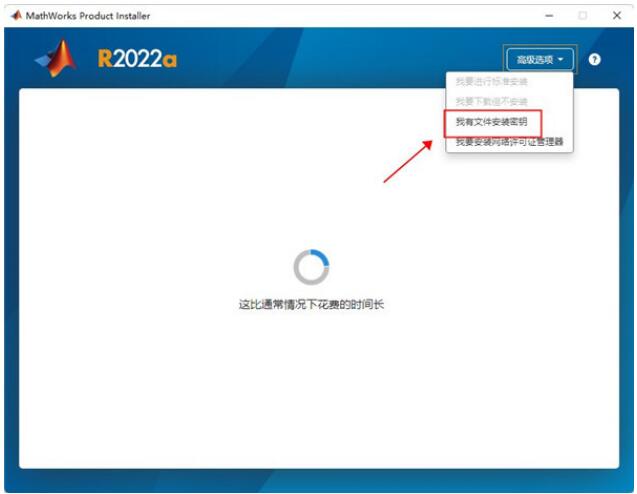Select greyed 我要下载但不安装 menu entry
This screenshot has width=637, height=494.
(x=492, y=102)
